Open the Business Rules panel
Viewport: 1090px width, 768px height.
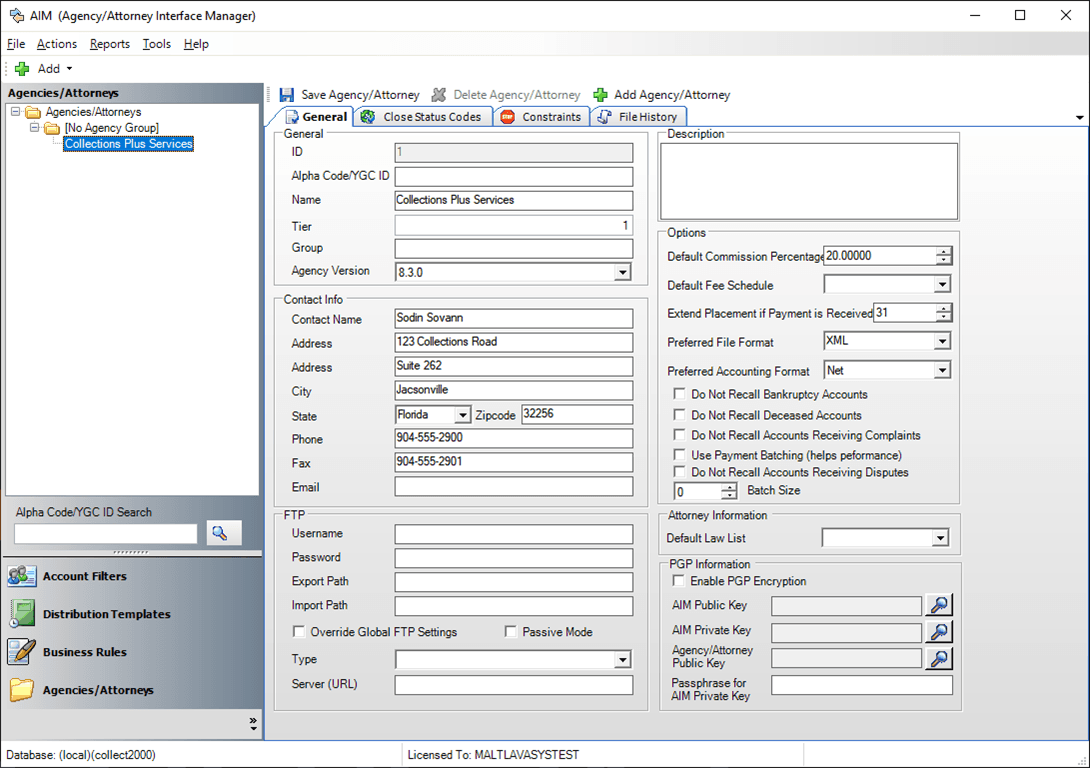84,652
